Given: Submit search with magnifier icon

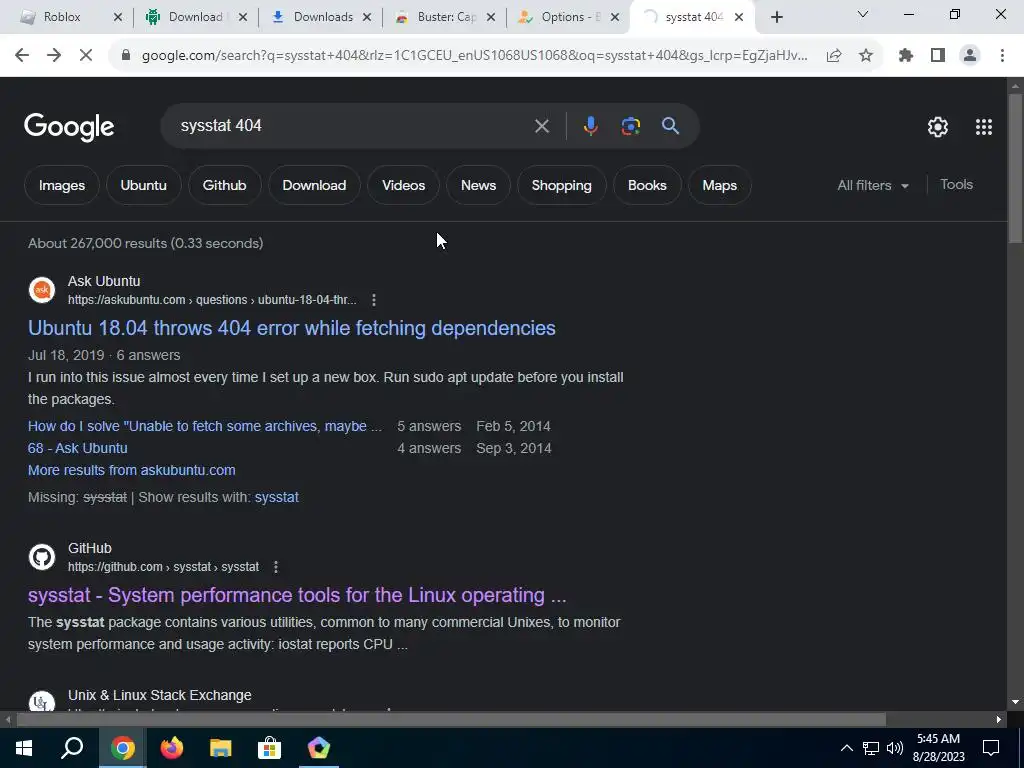Looking at the screenshot, I should point(670,126).
